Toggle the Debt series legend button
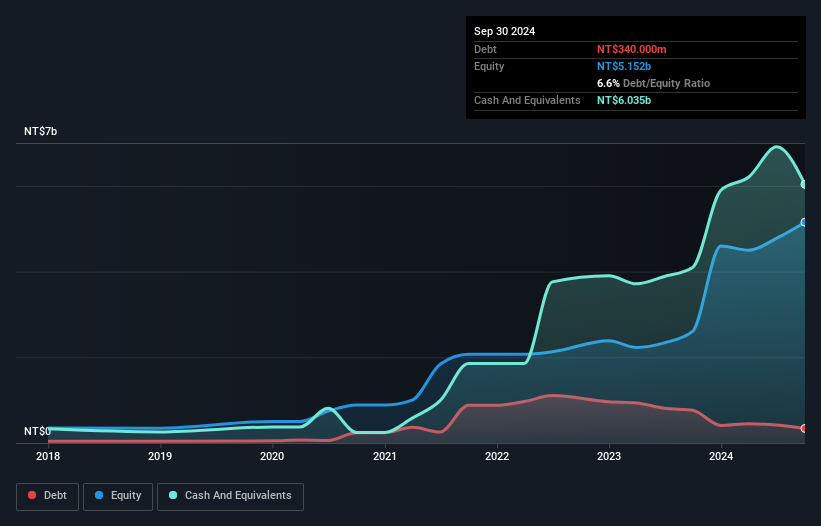821x526 pixels. pos(48,496)
